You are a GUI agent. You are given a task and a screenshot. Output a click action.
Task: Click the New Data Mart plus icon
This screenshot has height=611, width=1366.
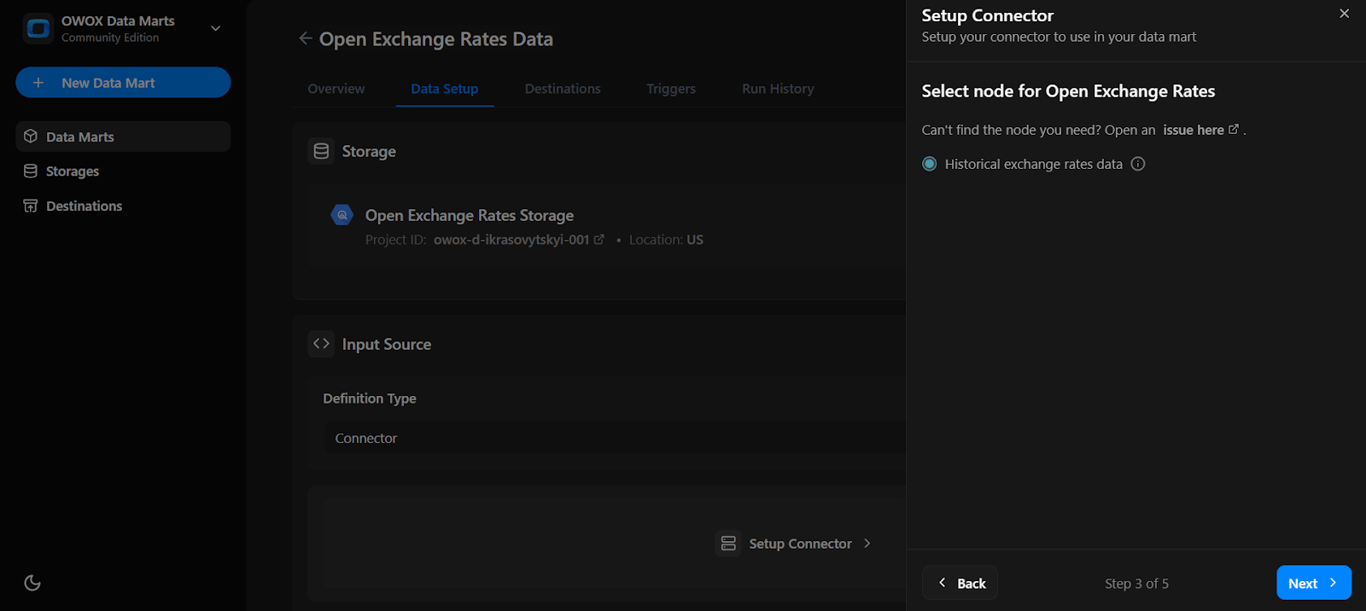click(38, 83)
